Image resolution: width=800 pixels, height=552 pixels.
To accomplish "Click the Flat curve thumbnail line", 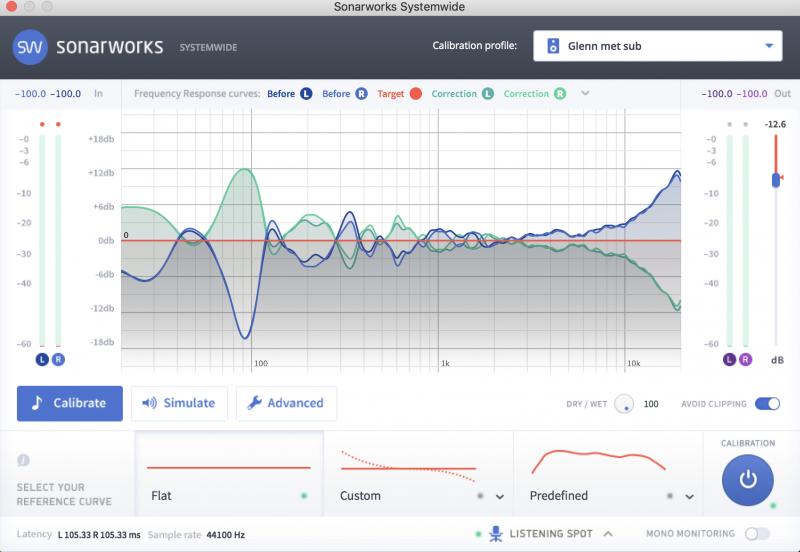I will pos(229,467).
